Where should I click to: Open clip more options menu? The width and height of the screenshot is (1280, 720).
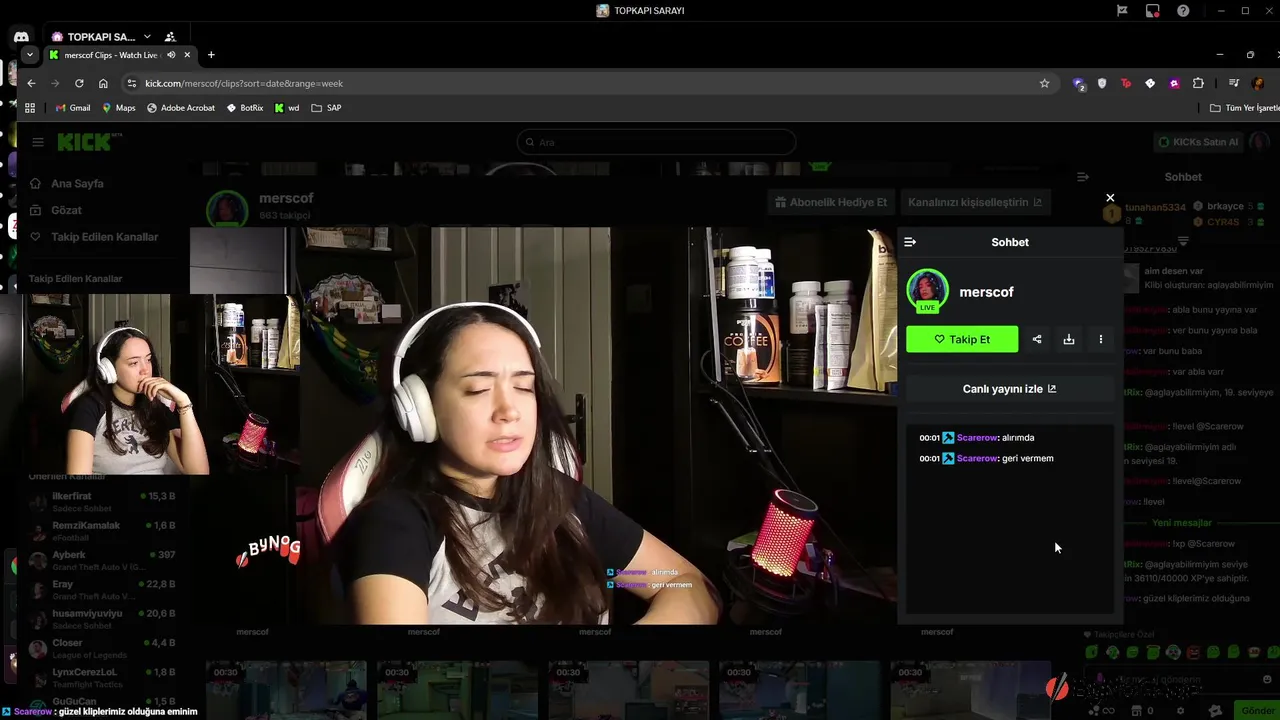1101,339
